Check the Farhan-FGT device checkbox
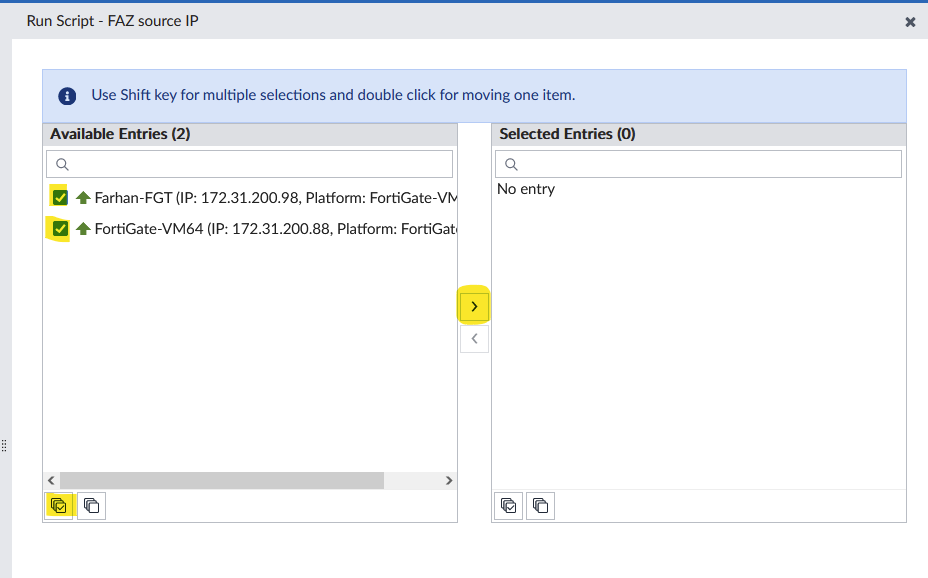This screenshot has height=578, width=928. (x=60, y=197)
